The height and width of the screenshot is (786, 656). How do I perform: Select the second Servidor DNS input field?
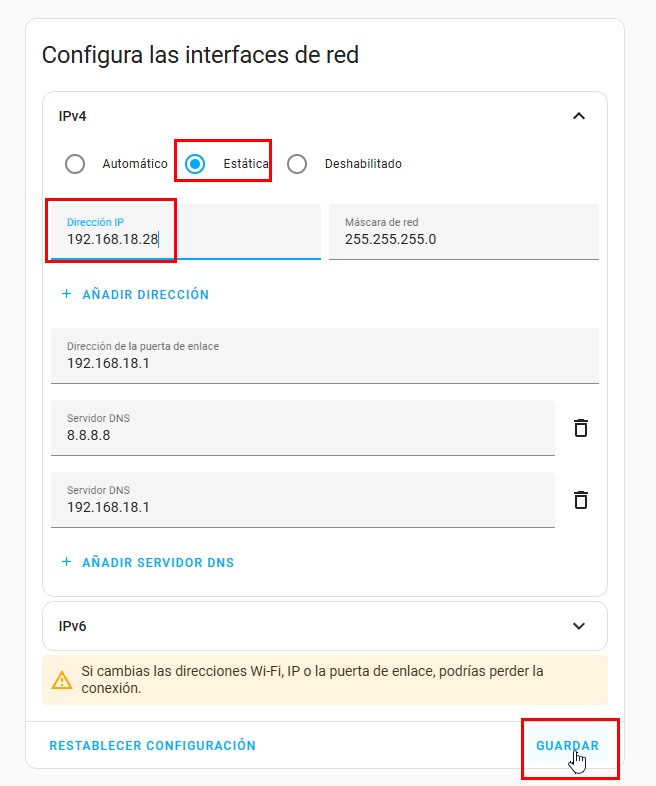coord(302,507)
